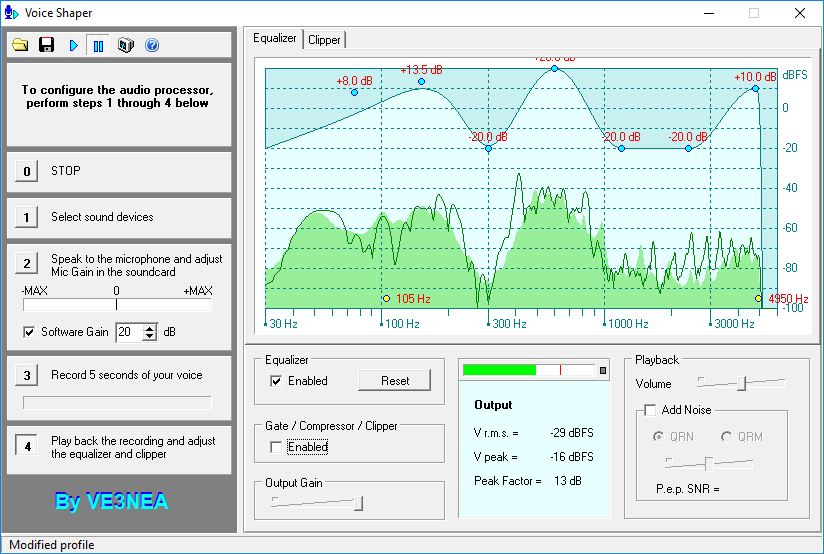
Task: Increase Software Gain with up arrow
Action: 150,328
